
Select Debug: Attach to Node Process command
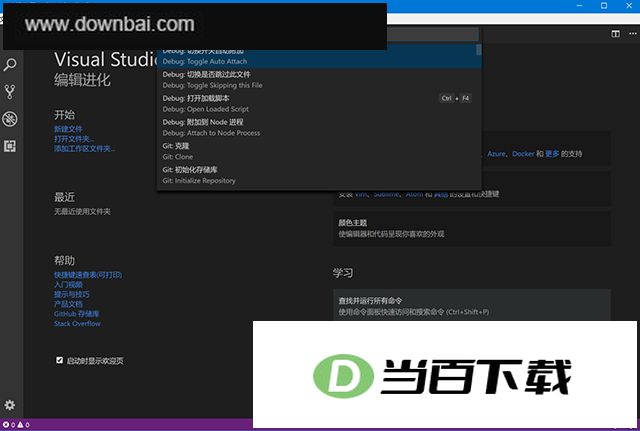(319, 127)
